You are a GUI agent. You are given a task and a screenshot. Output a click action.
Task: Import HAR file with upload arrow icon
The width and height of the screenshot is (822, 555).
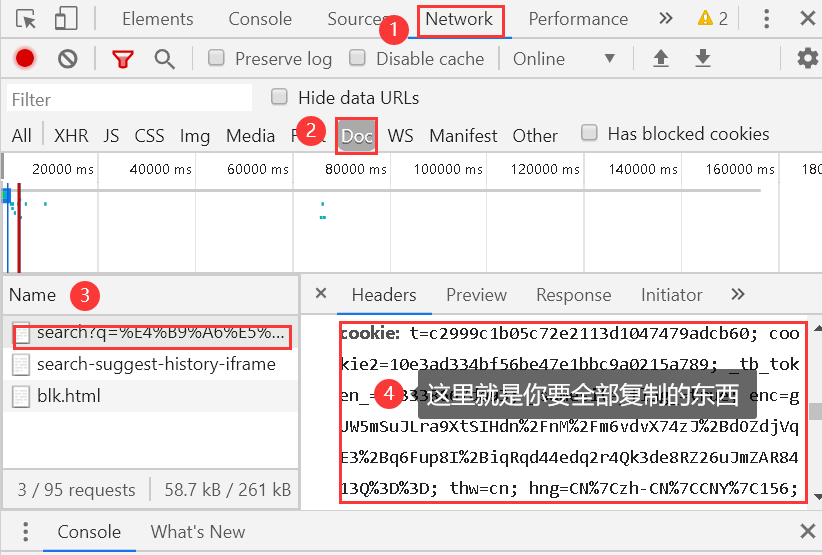pos(661,58)
